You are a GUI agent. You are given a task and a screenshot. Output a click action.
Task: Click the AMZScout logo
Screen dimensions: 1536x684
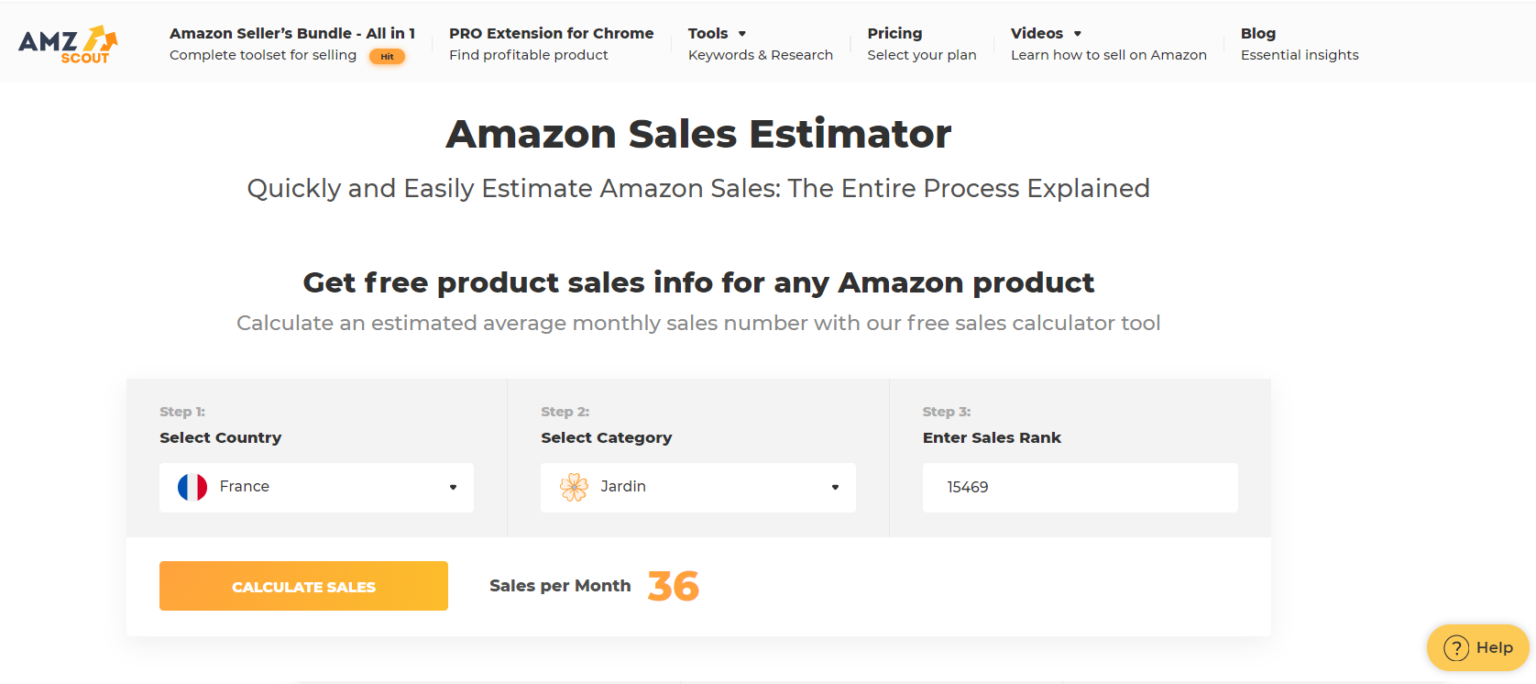pyautogui.click(x=66, y=42)
